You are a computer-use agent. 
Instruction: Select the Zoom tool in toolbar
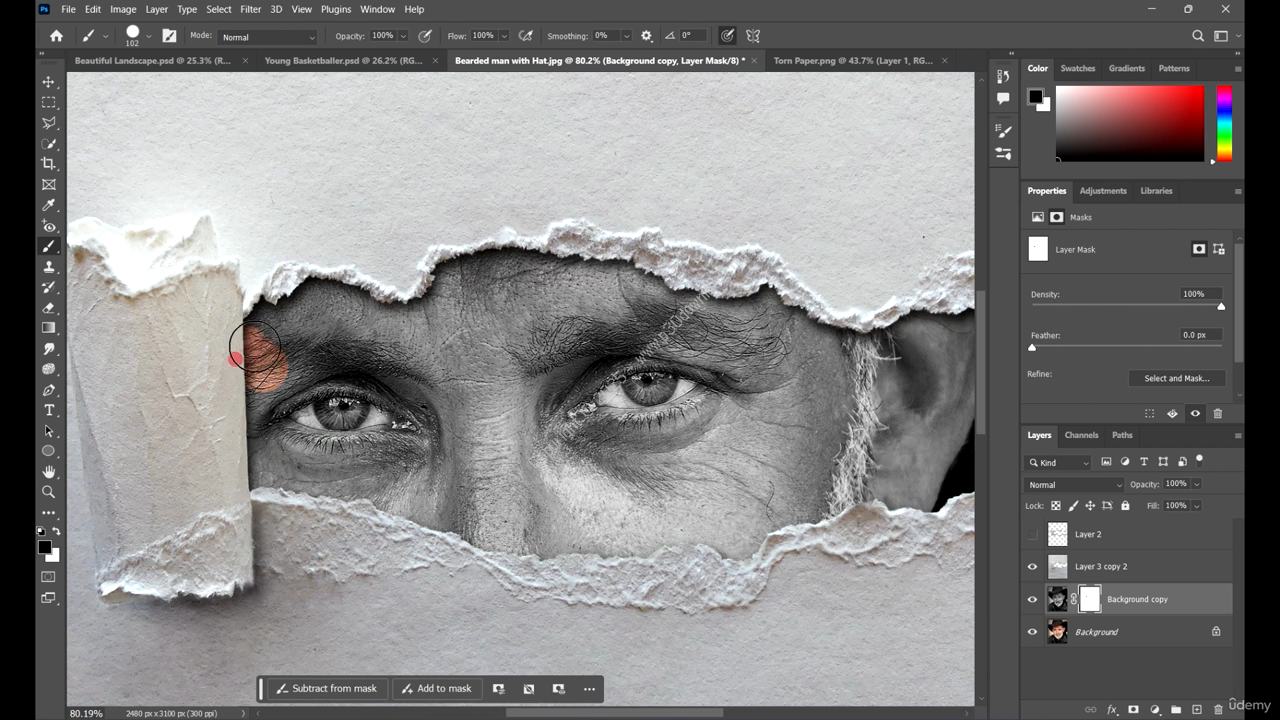[x=48, y=492]
